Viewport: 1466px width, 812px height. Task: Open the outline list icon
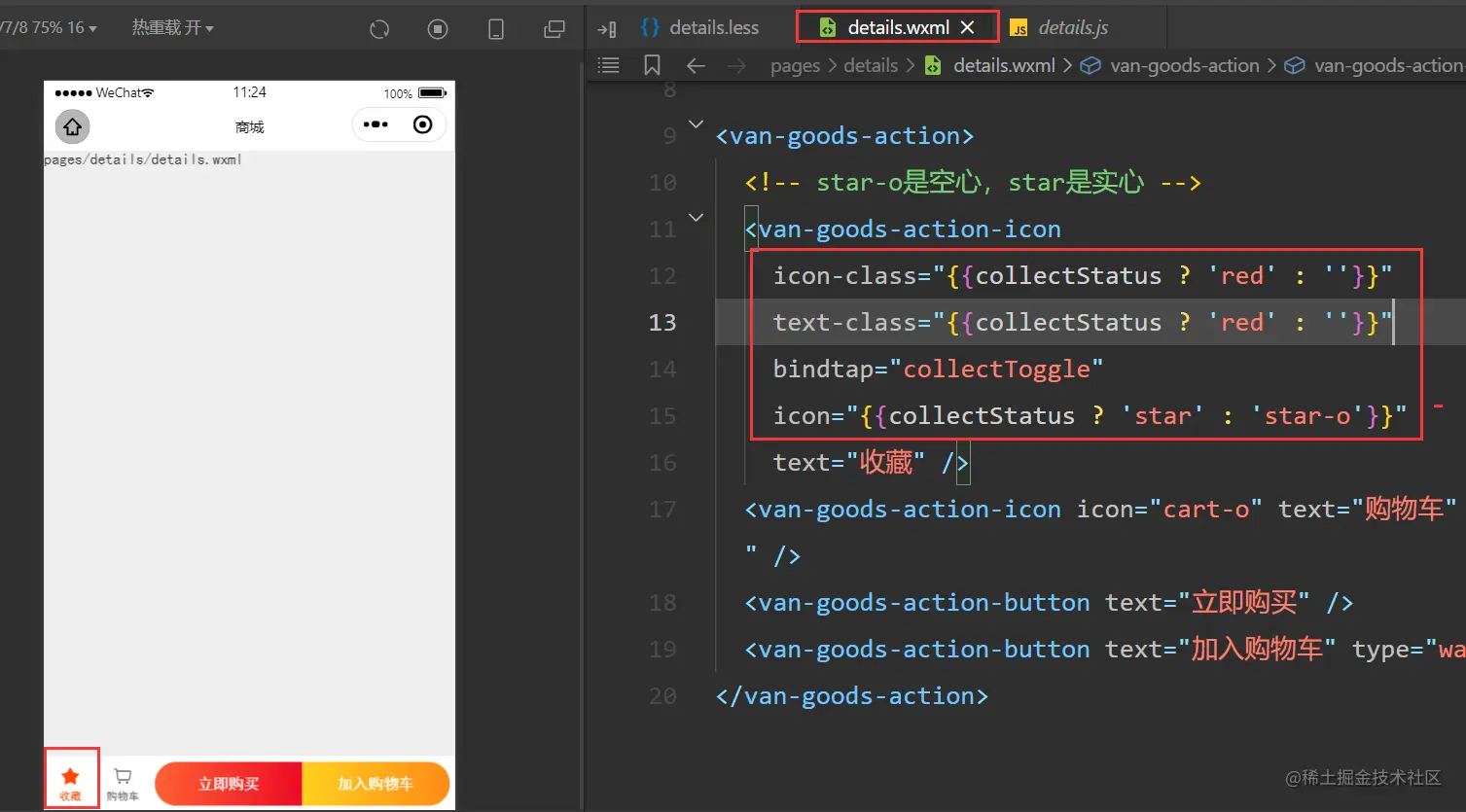[x=609, y=65]
